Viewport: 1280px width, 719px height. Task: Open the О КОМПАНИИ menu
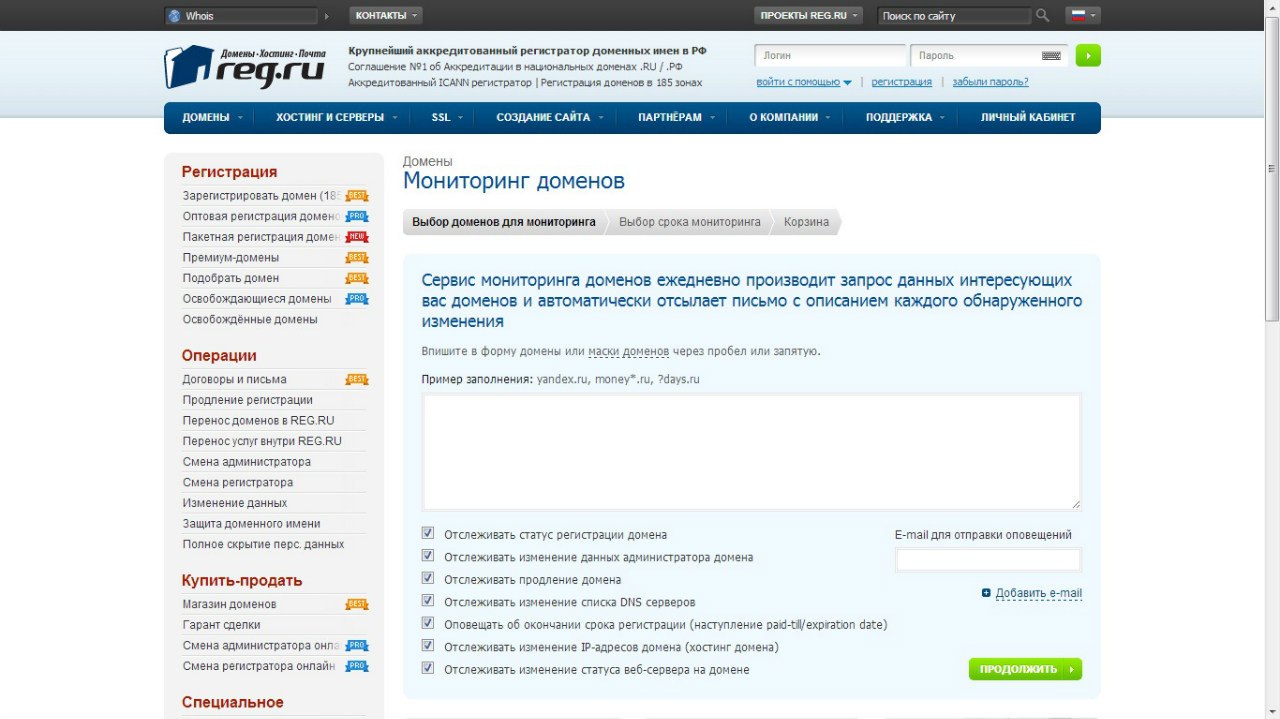point(790,117)
